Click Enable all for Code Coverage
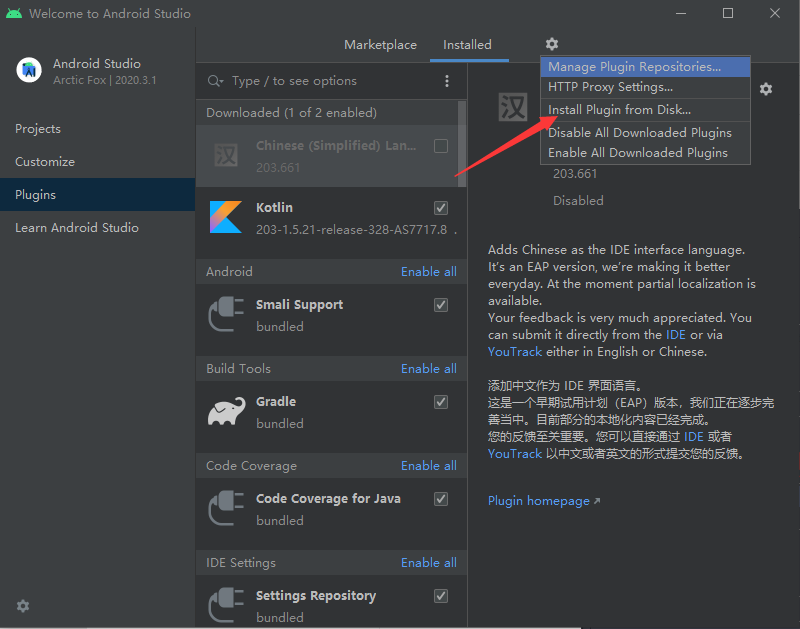Viewport: 800px width, 629px height. coord(429,465)
